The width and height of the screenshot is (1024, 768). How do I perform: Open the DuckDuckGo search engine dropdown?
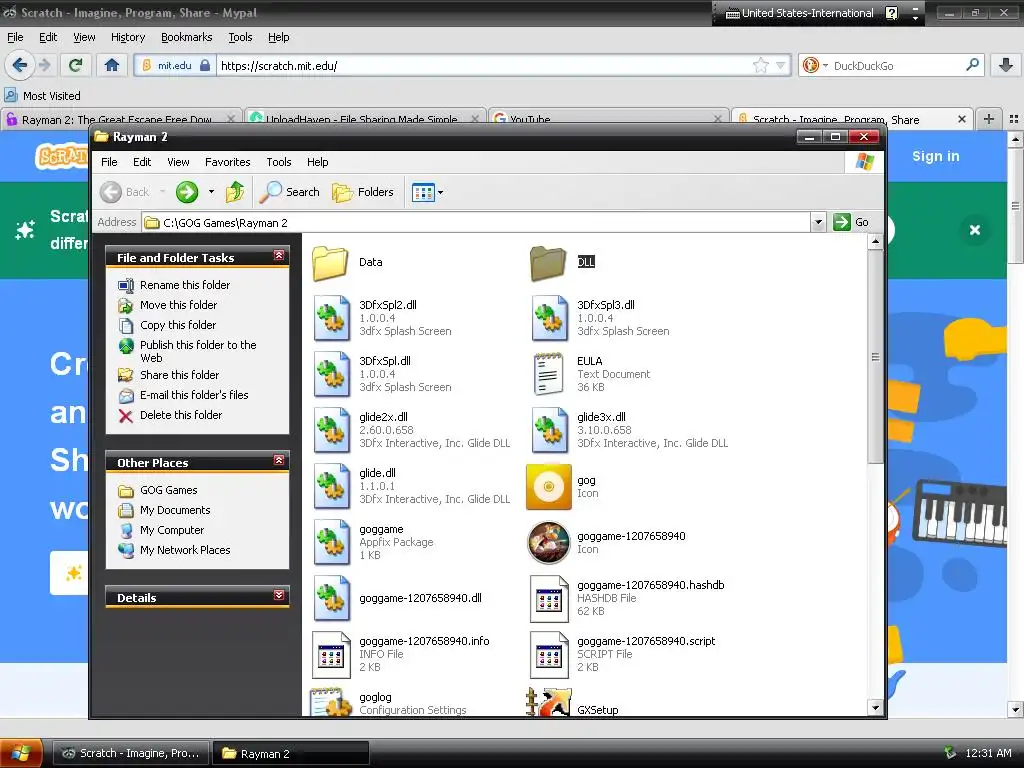pyautogui.click(x=825, y=65)
